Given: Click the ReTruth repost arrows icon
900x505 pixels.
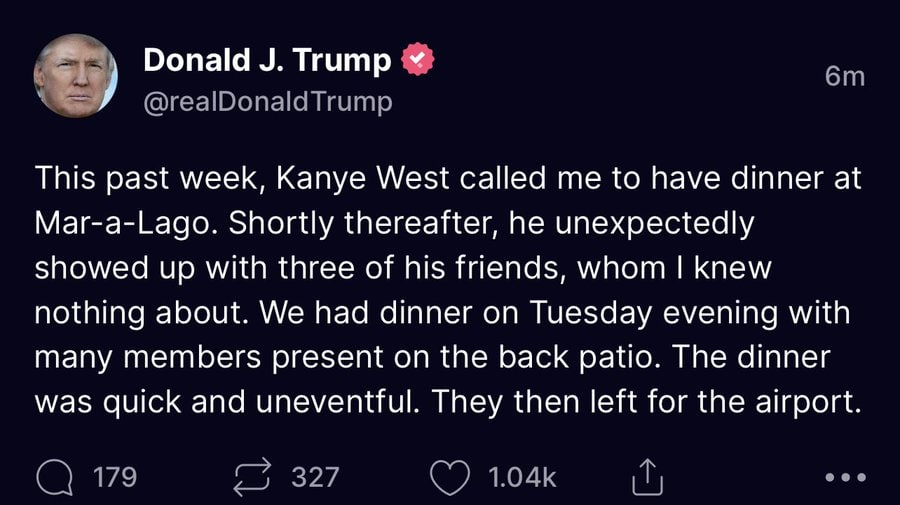Looking at the screenshot, I should (x=252, y=477).
